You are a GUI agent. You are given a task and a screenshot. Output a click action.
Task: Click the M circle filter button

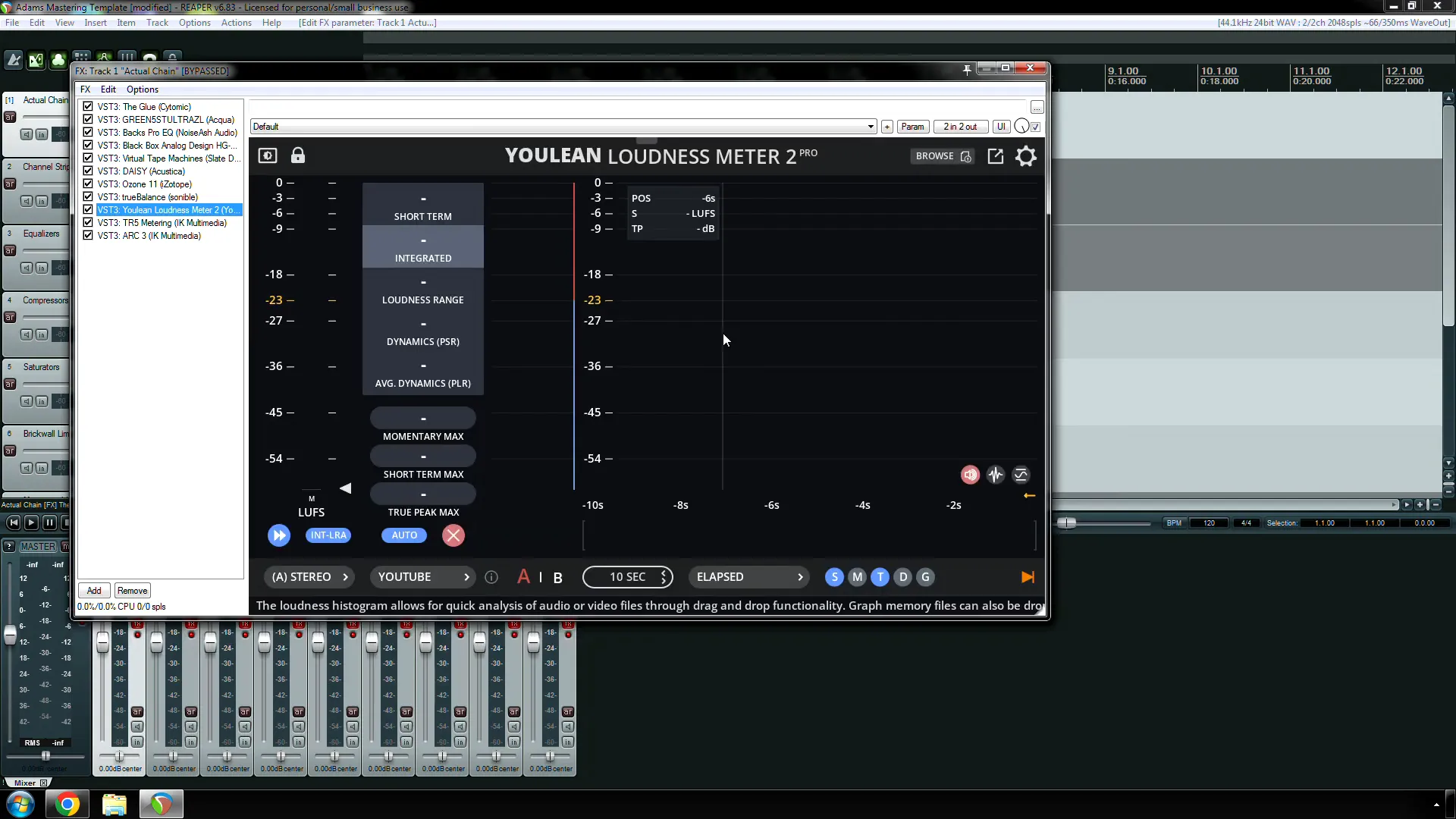tap(857, 577)
